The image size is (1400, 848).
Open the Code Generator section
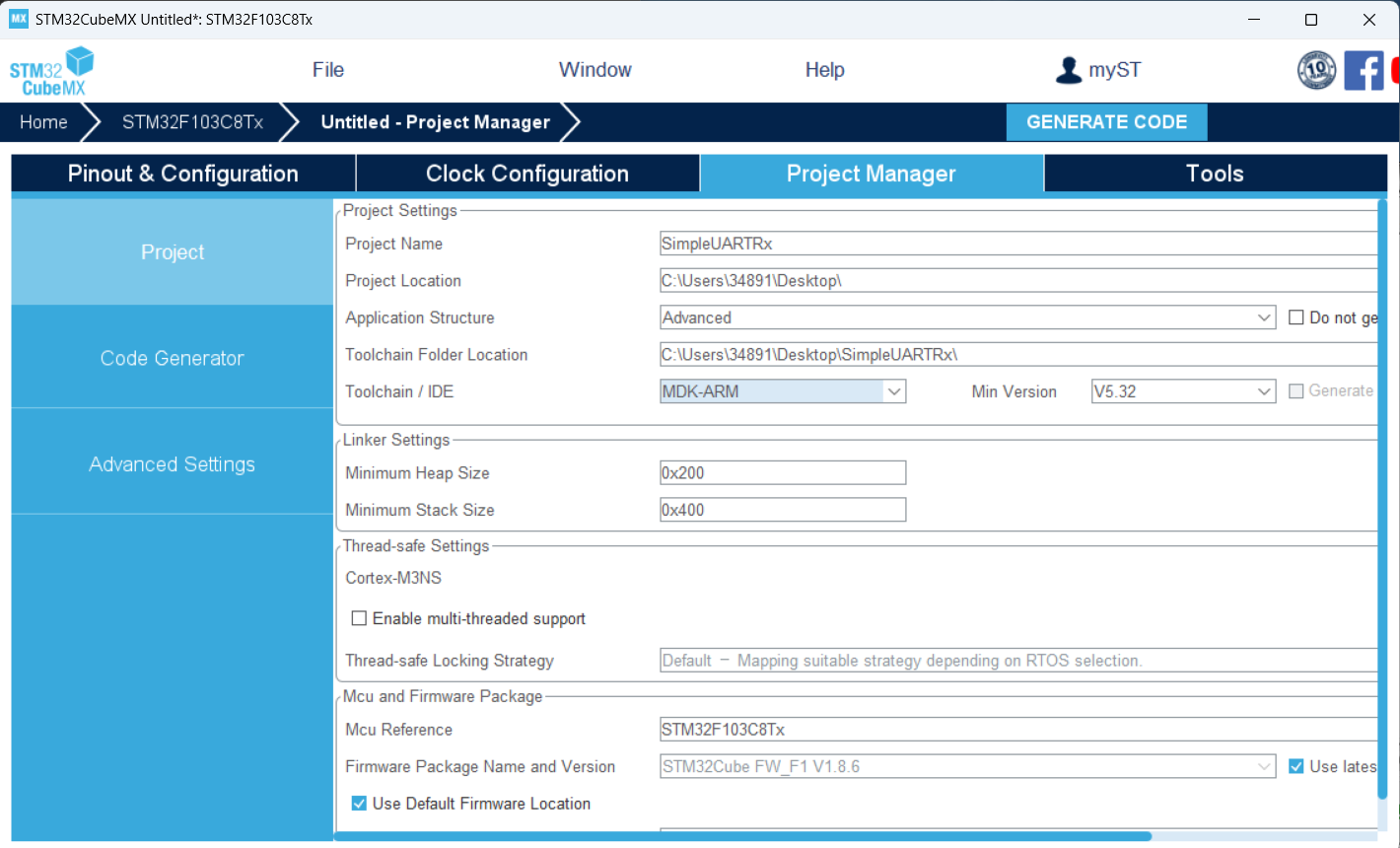point(173,358)
